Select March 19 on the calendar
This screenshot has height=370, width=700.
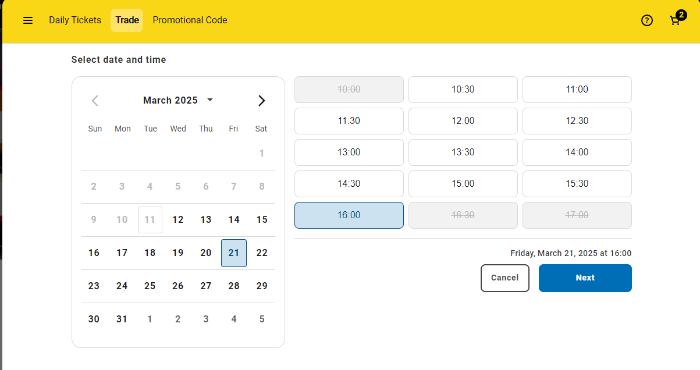point(178,253)
